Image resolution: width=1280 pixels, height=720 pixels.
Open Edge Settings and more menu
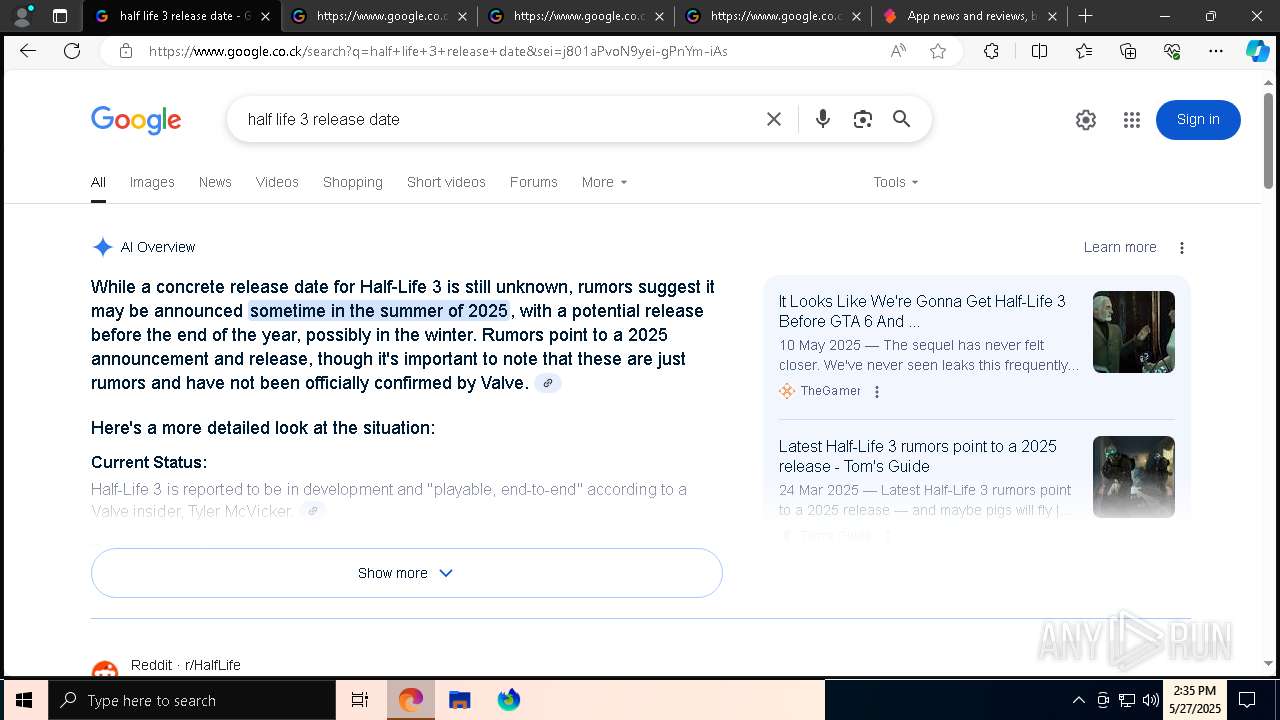coord(1216,51)
